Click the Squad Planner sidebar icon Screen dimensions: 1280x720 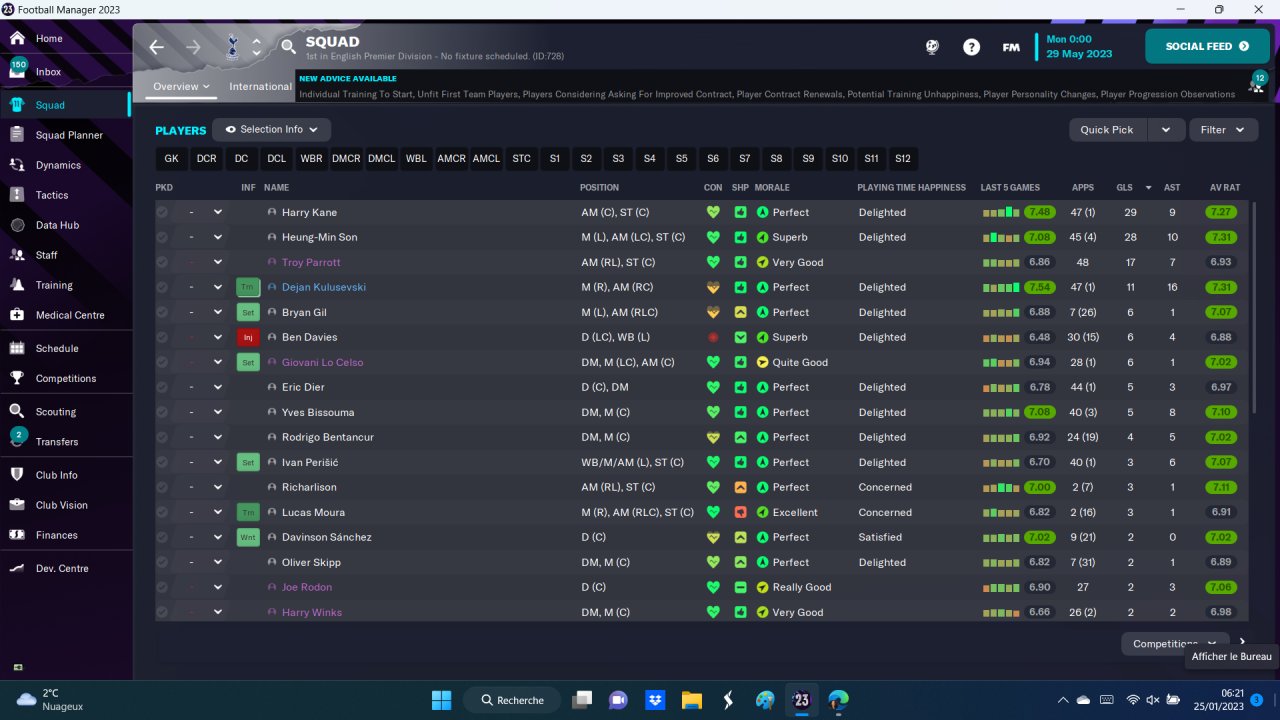tap(17, 135)
